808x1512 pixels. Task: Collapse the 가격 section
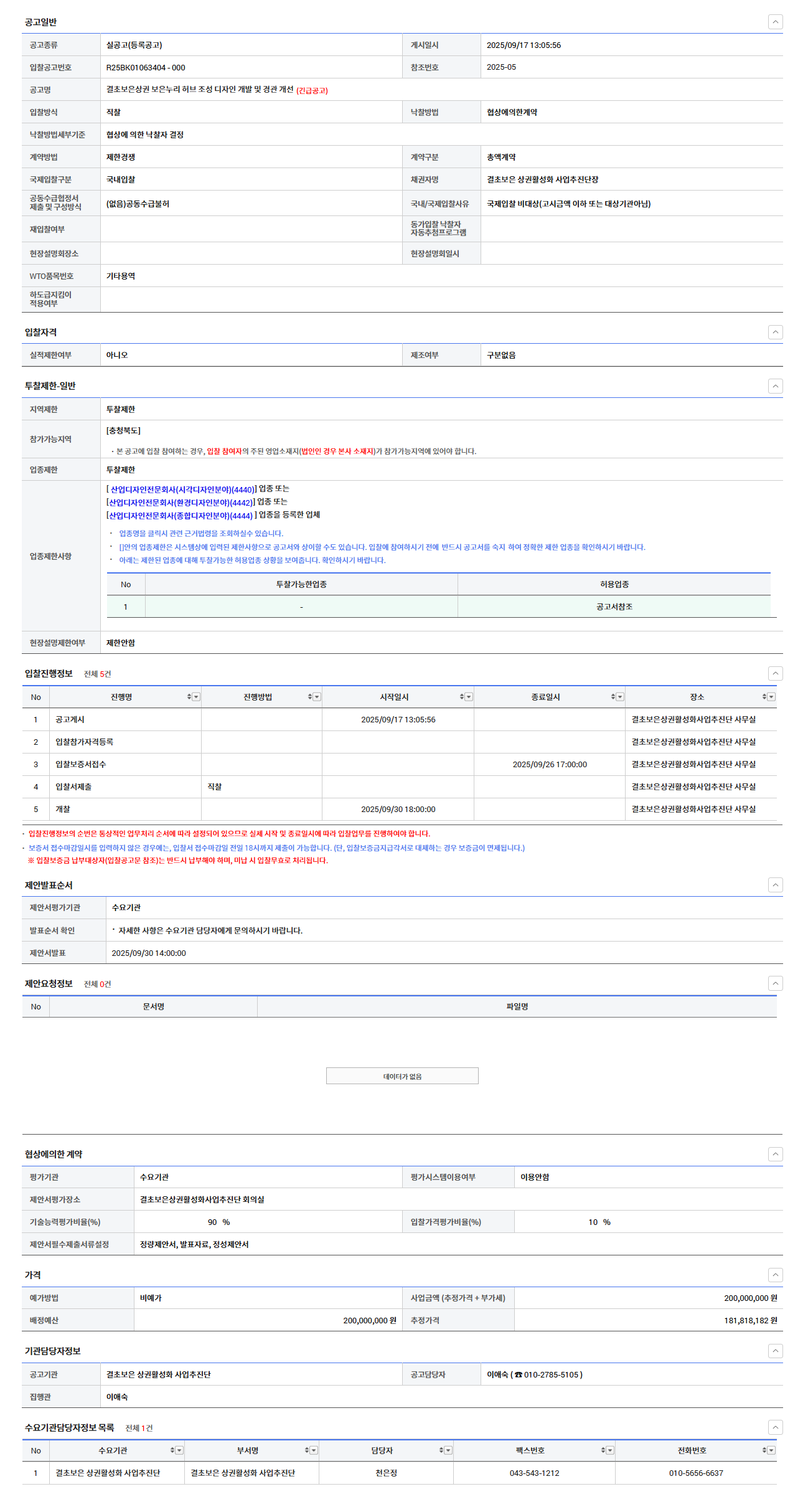pyautogui.click(x=775, y=1275)
